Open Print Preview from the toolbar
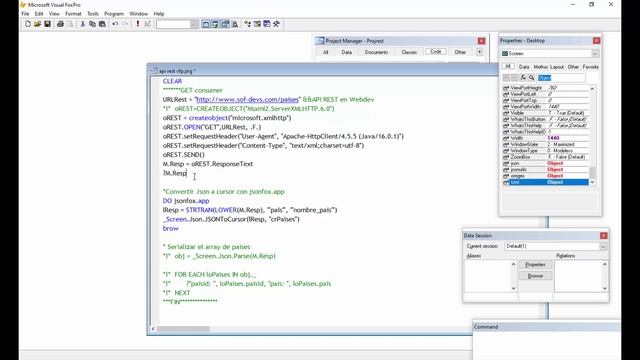 point(70,24)
